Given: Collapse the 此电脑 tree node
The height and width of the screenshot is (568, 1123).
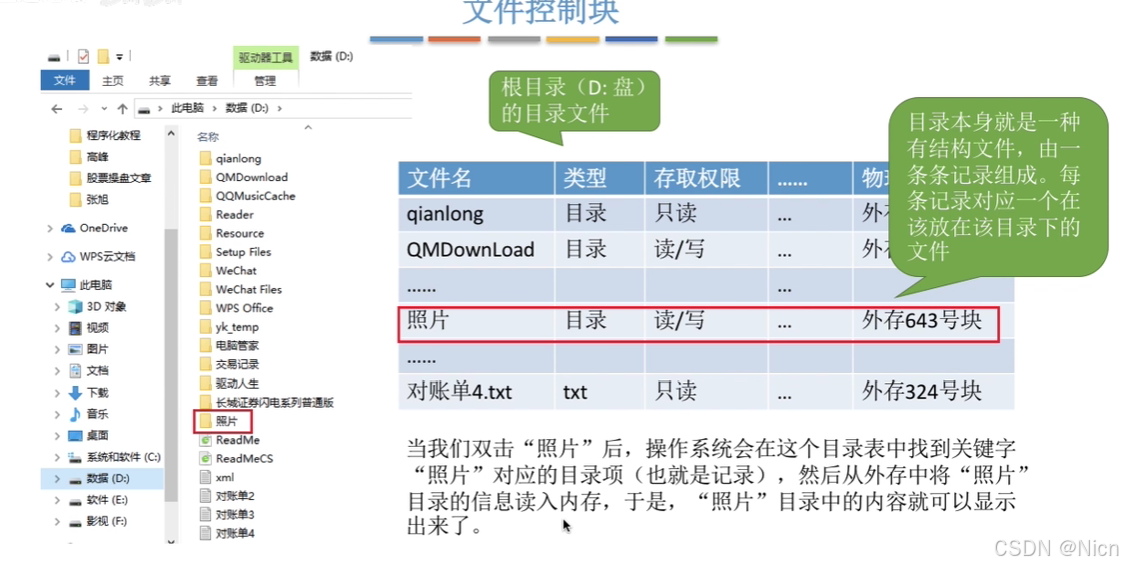Looking at the screenshot, I should coord(49,285).
